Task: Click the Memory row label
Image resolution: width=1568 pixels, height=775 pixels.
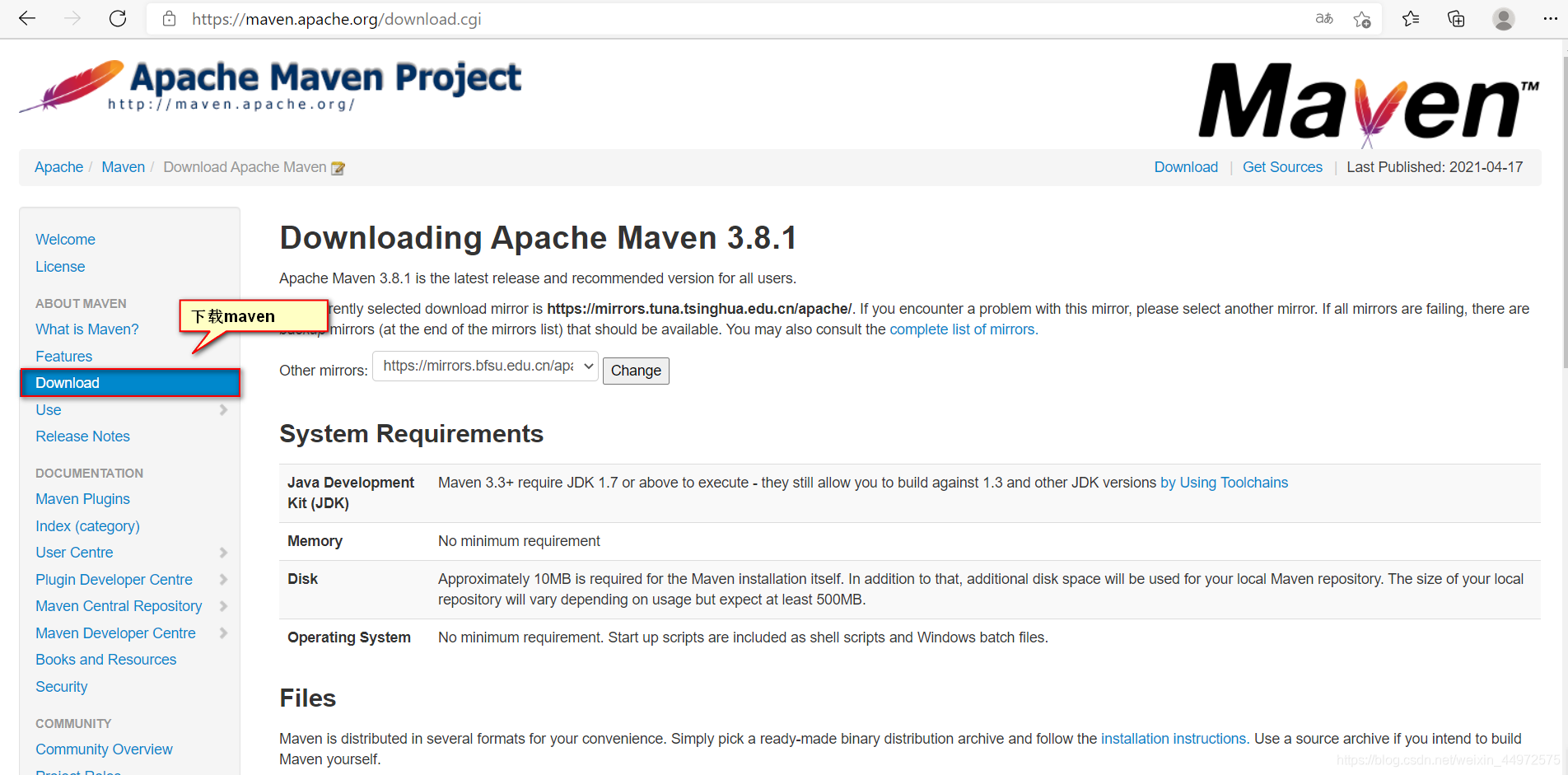Action: coord(315,541)
